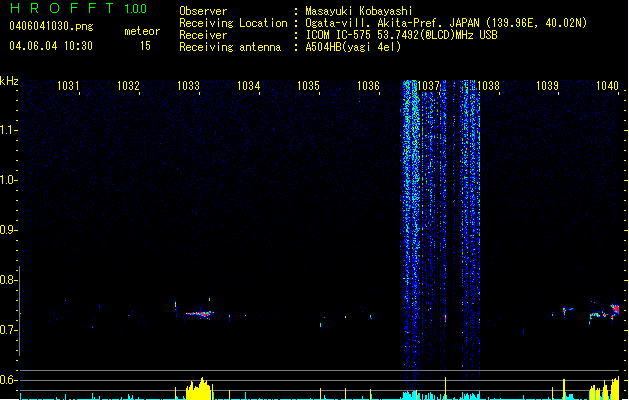Click the 'Receiver' field label
The image size is (629, 400).
[x=203, y=35]
